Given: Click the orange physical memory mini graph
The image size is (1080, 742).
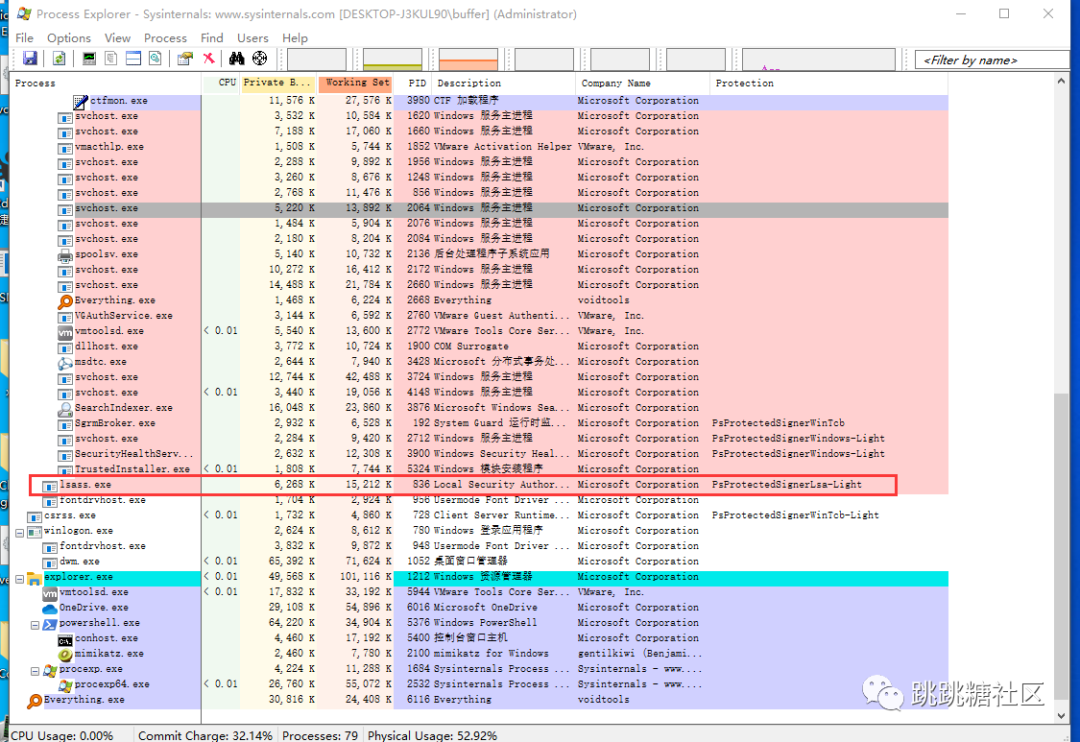Looking at the screenshot, I should coord(468,59).
